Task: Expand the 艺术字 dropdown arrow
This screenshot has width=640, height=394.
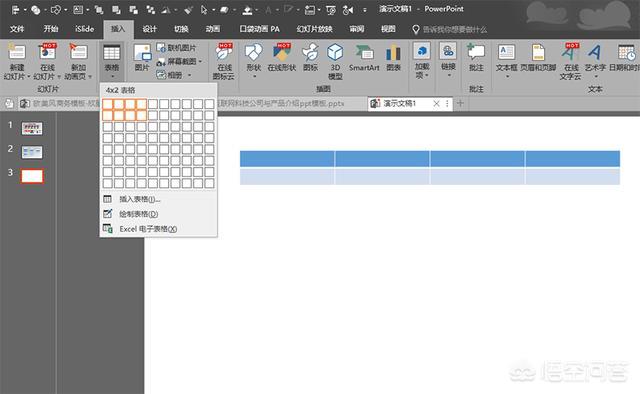Action: [595, 76]
